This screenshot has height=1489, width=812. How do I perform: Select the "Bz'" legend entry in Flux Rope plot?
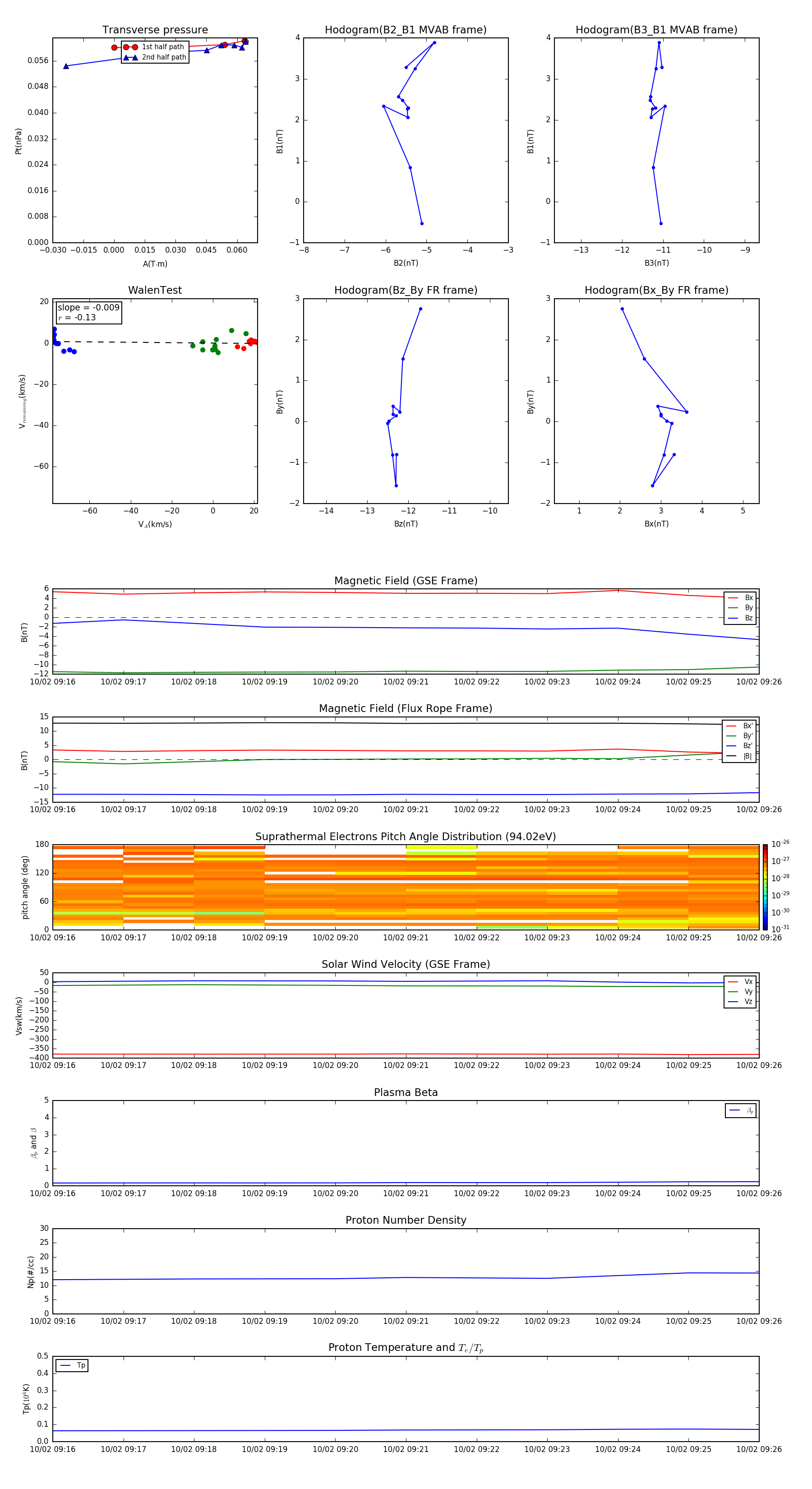point(739,746)
